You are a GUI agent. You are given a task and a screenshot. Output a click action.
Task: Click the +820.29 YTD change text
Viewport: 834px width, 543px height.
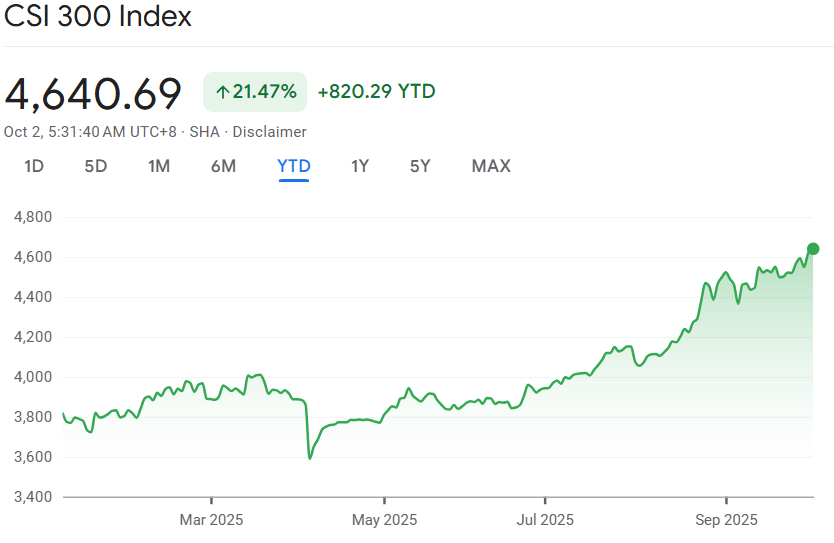tap(376, 92)
